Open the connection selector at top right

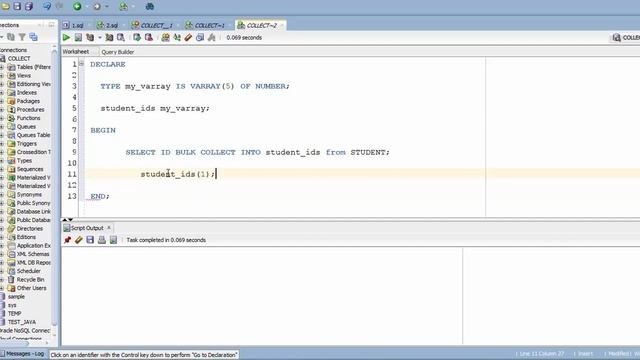click(x=625, y=38)
